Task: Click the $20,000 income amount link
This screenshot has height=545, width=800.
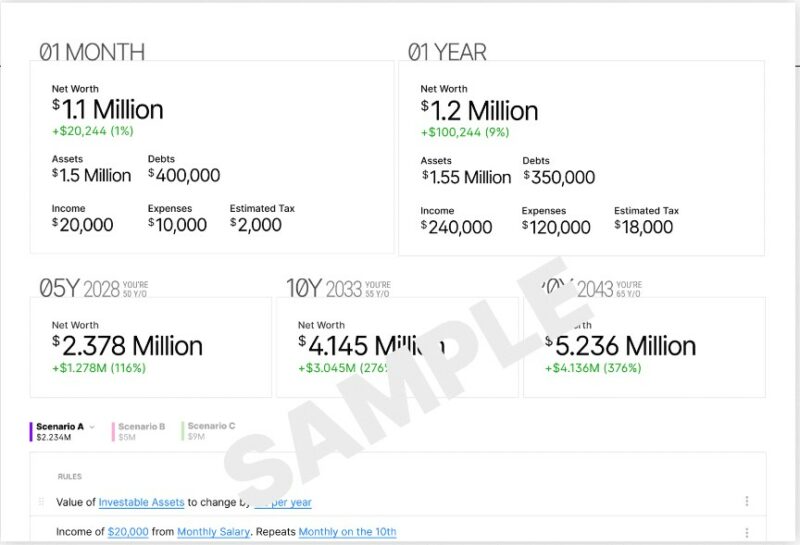Action: click(128, 532)
